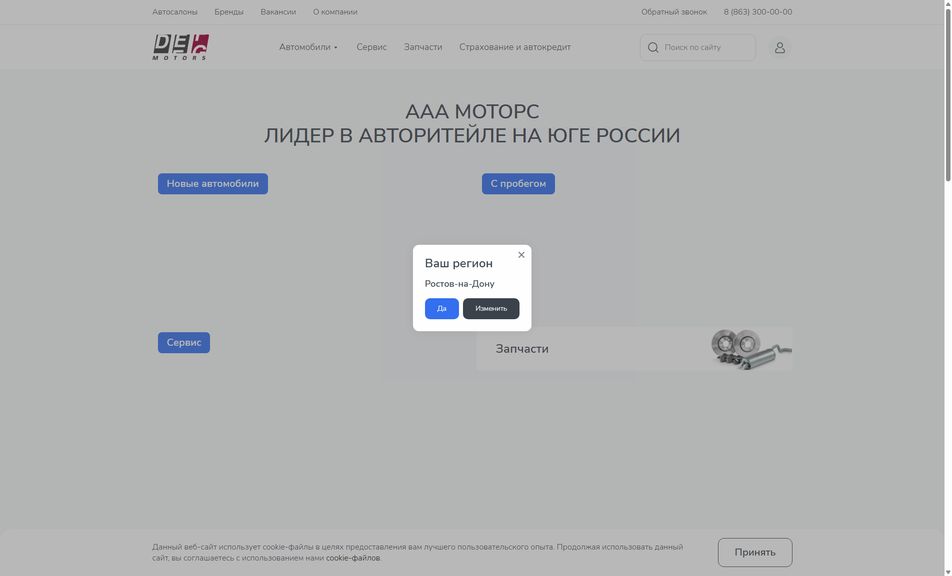
Task: Click phone number 8 (863) 300-00-00
Action: 758,12
